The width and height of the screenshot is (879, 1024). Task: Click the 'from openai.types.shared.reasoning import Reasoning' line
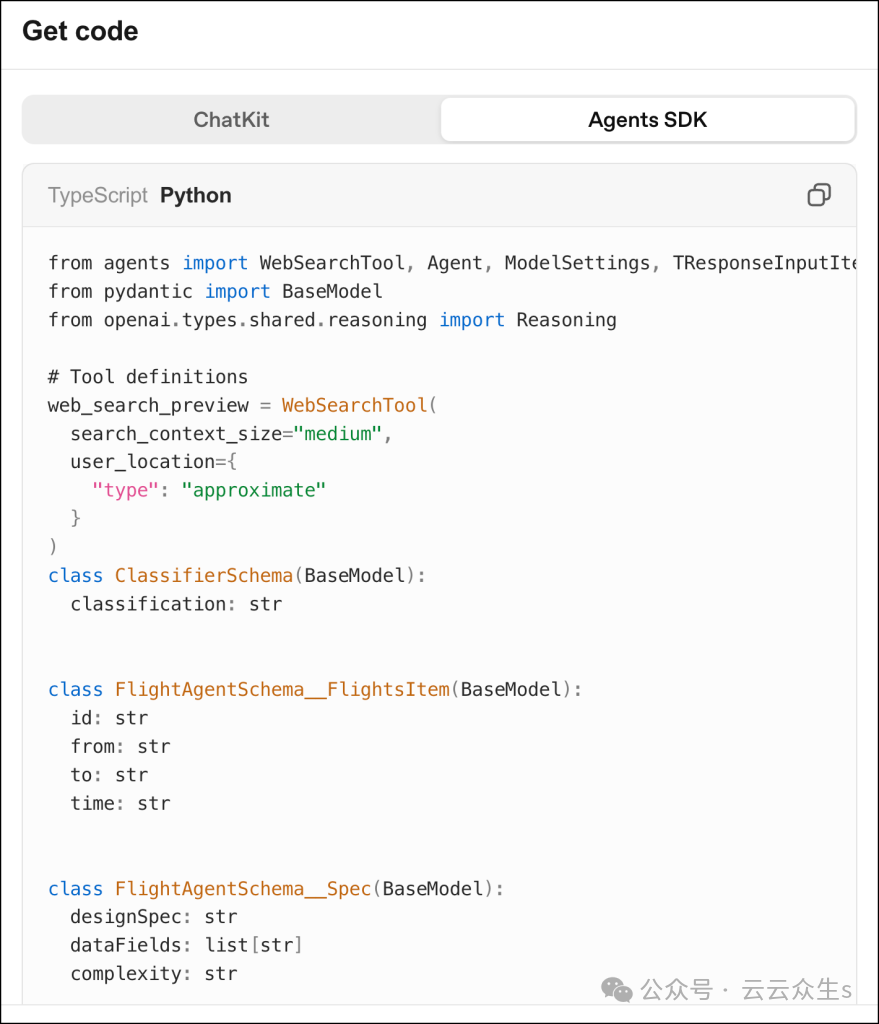pos(332,320)
